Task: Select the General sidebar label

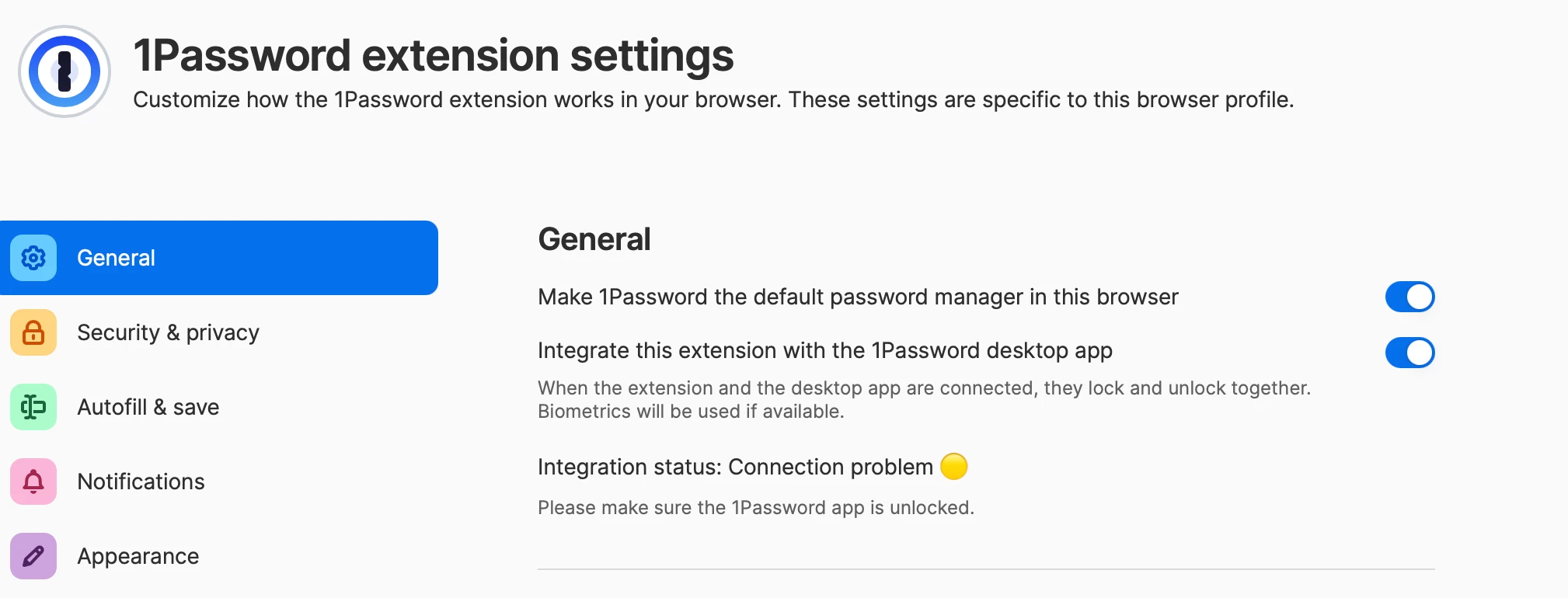Action: tap(116, 258)
